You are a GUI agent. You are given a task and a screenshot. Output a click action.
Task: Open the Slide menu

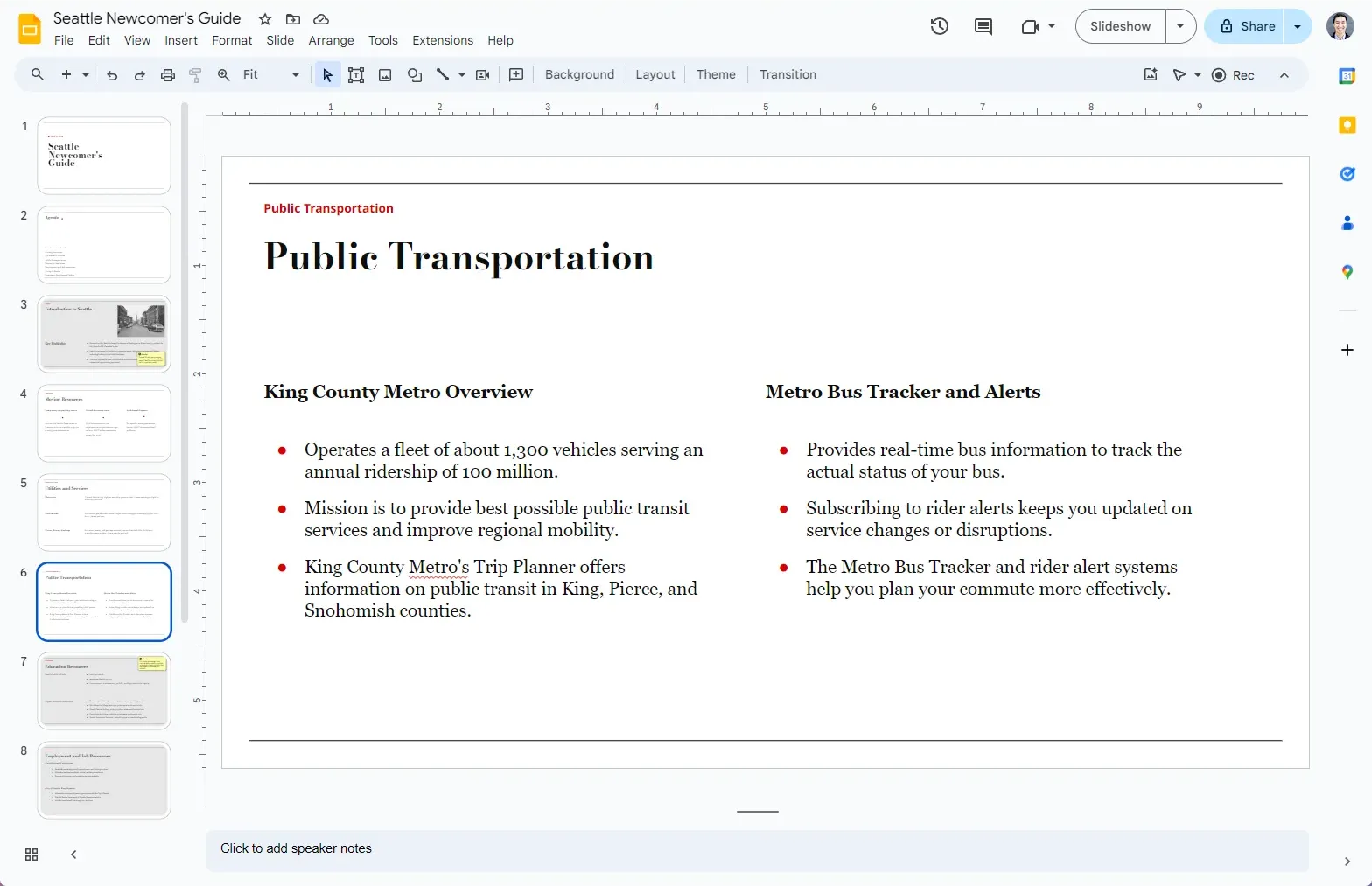(x=280, y=40)
